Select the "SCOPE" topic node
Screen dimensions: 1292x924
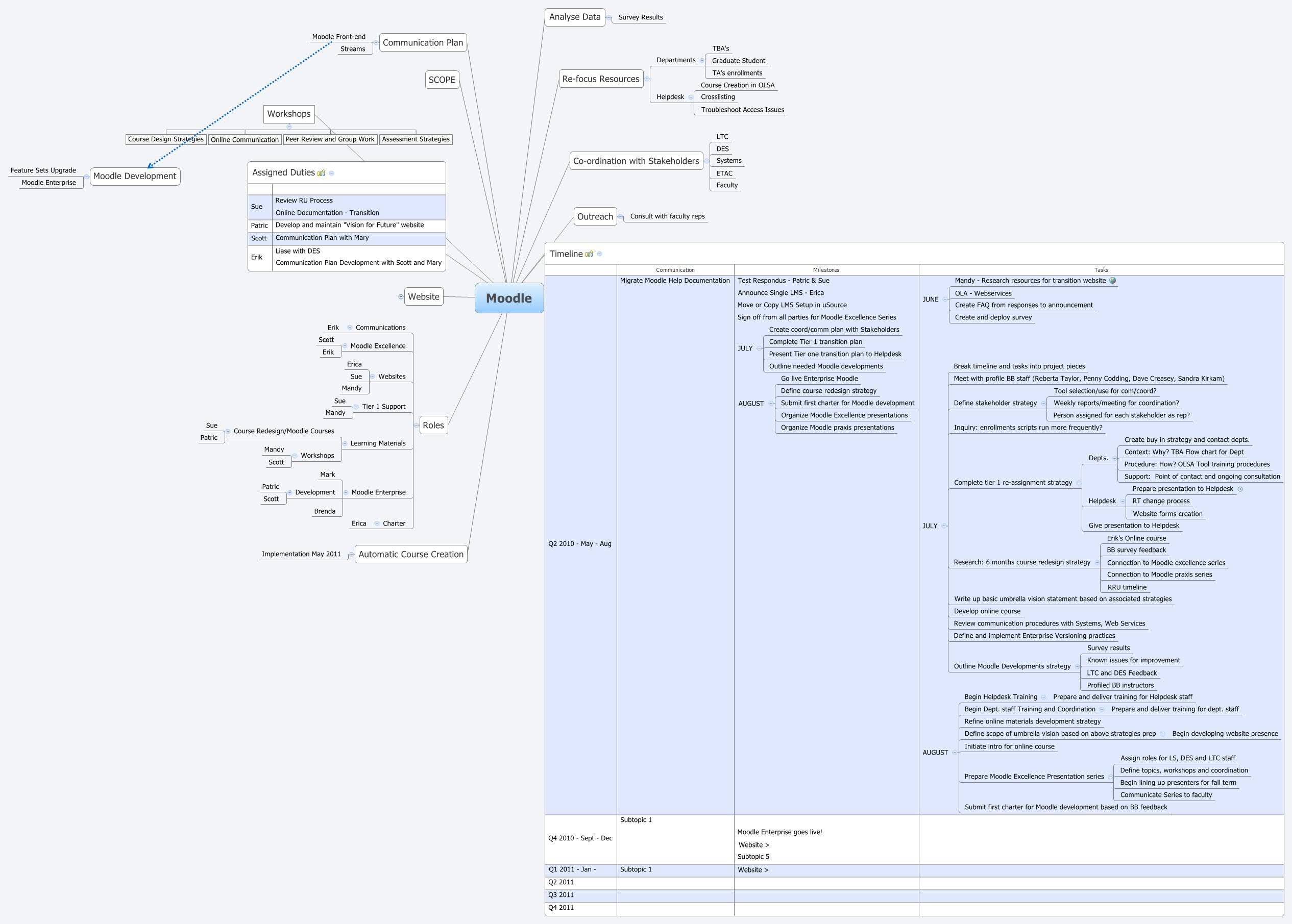(442, 80)
